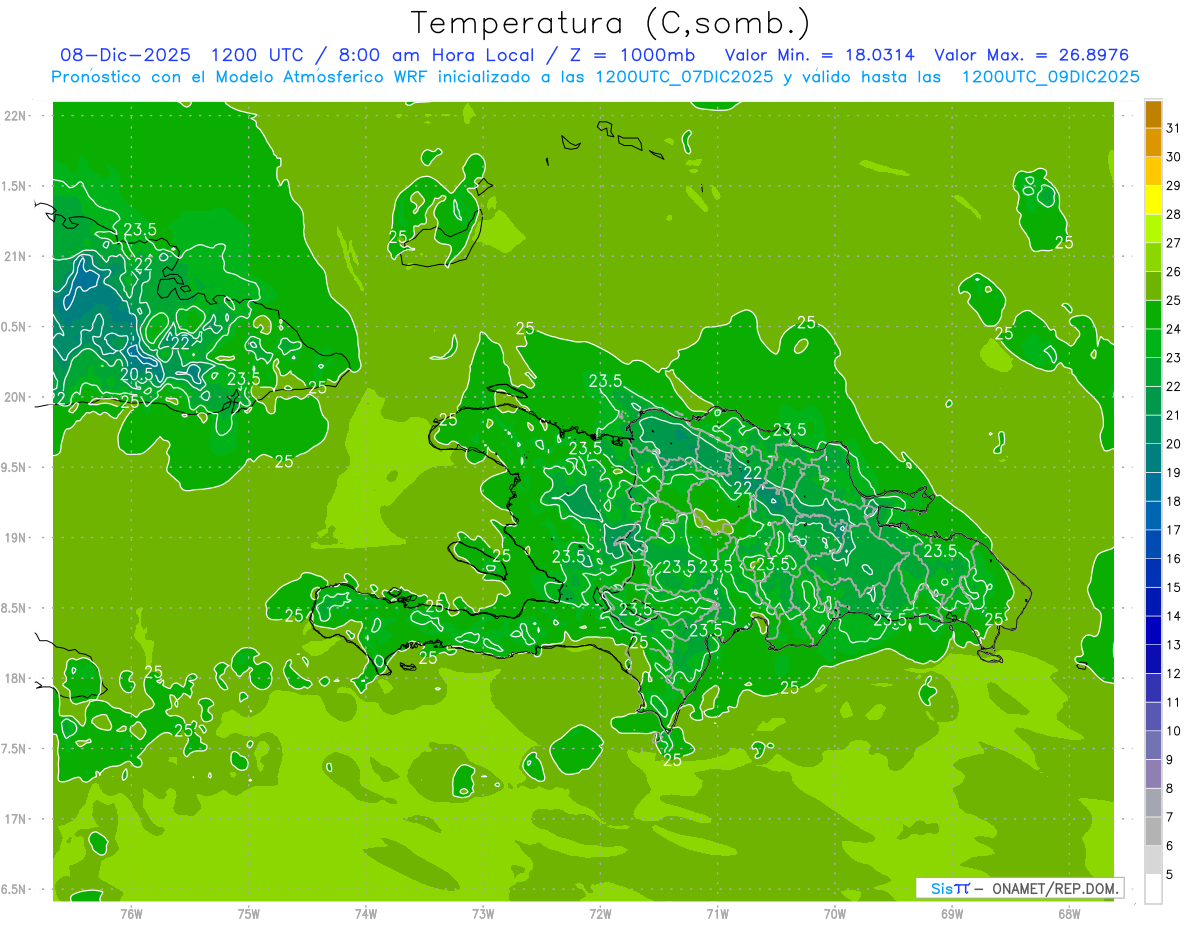Image resolution: width=1200 pixels, height=927 pixels.
Task: Click the color scale label "11"
Action: point(1173,702)
